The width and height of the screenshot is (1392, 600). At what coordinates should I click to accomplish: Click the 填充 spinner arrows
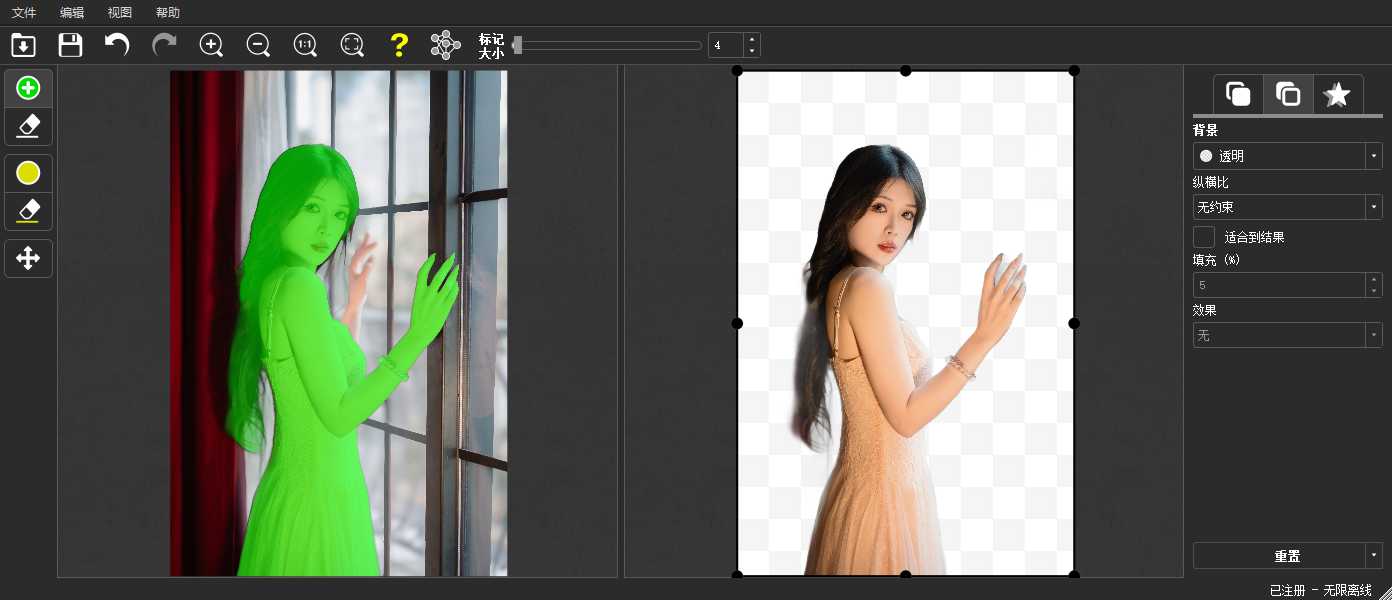[1374, 285]
